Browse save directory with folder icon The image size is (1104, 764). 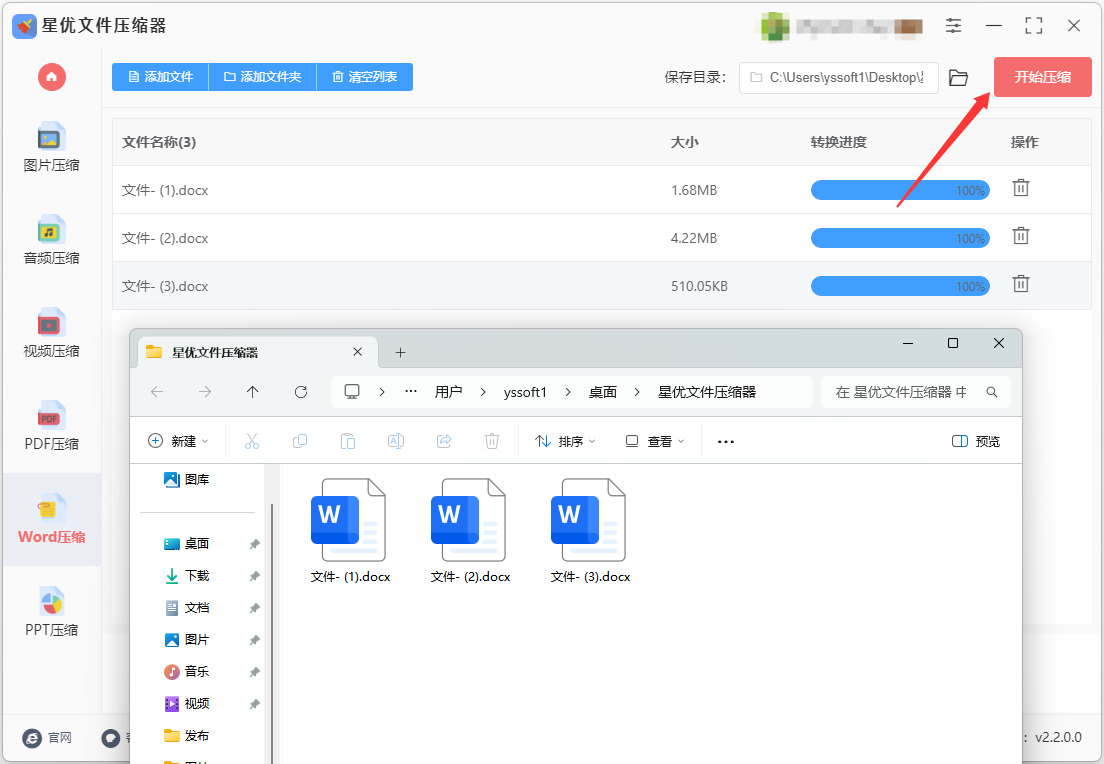pyautogui.click(x=958, y=77)
